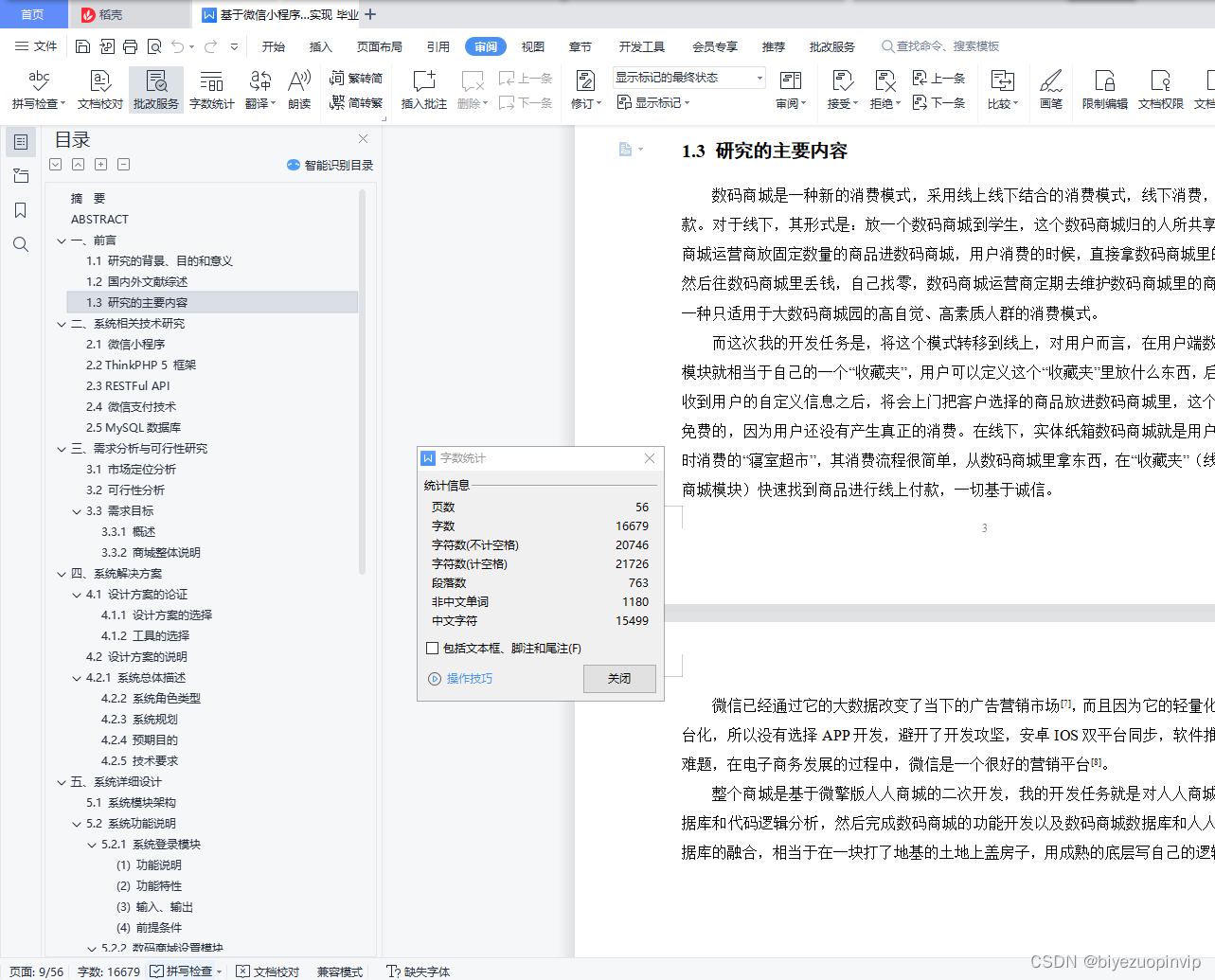Go to previous revision 上一条 near 接受
The image size is (1215, 980).
(938, 79)
